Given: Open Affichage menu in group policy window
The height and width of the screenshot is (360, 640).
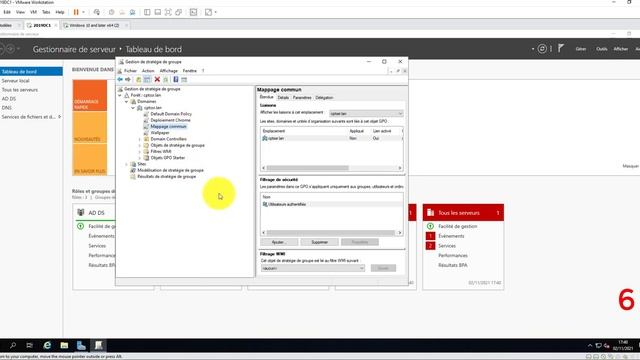Looking at the screenshot, I should point(169,71).
